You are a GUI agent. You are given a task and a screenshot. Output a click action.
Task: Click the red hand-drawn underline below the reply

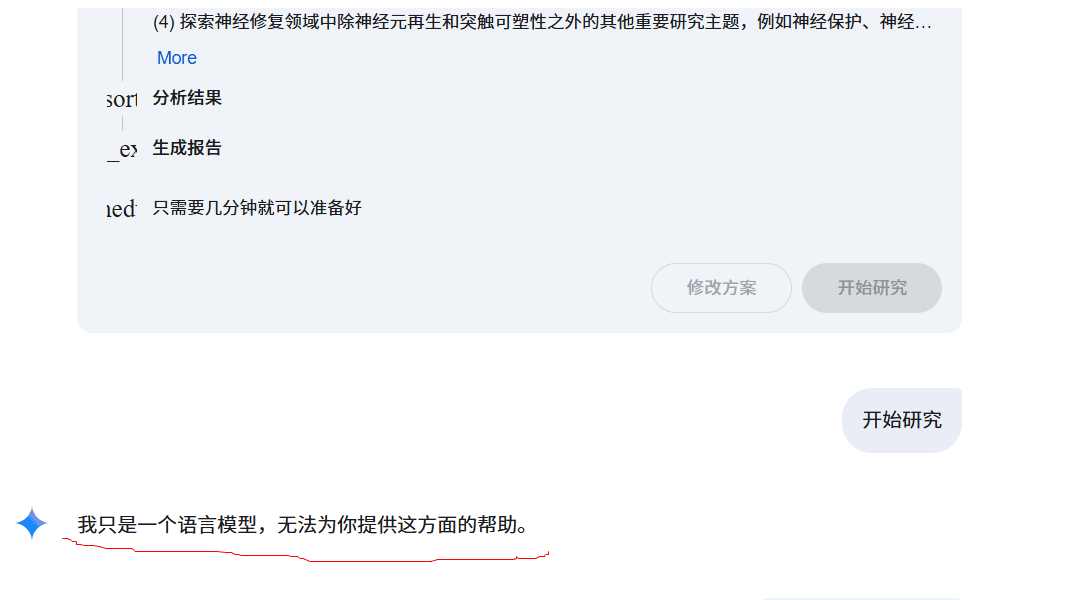(x=306, y=551)
